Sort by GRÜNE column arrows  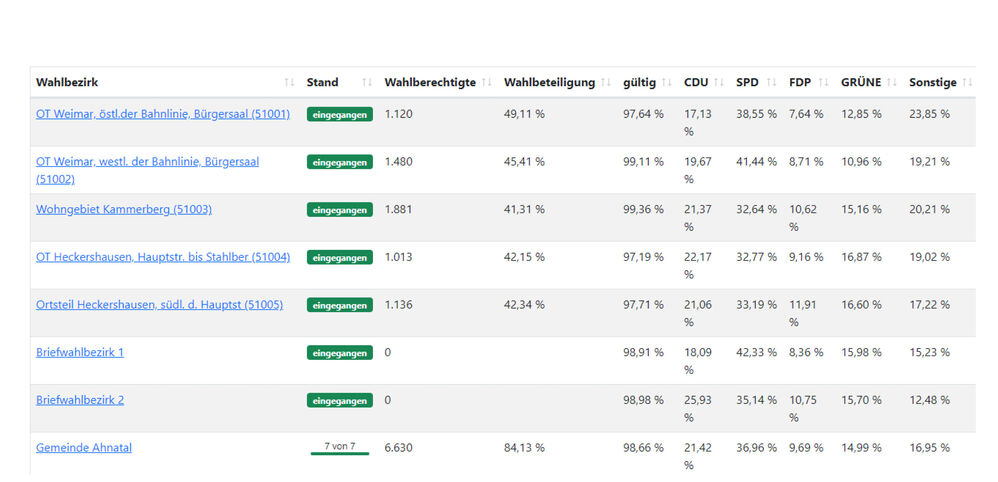(x=892, y=83)
